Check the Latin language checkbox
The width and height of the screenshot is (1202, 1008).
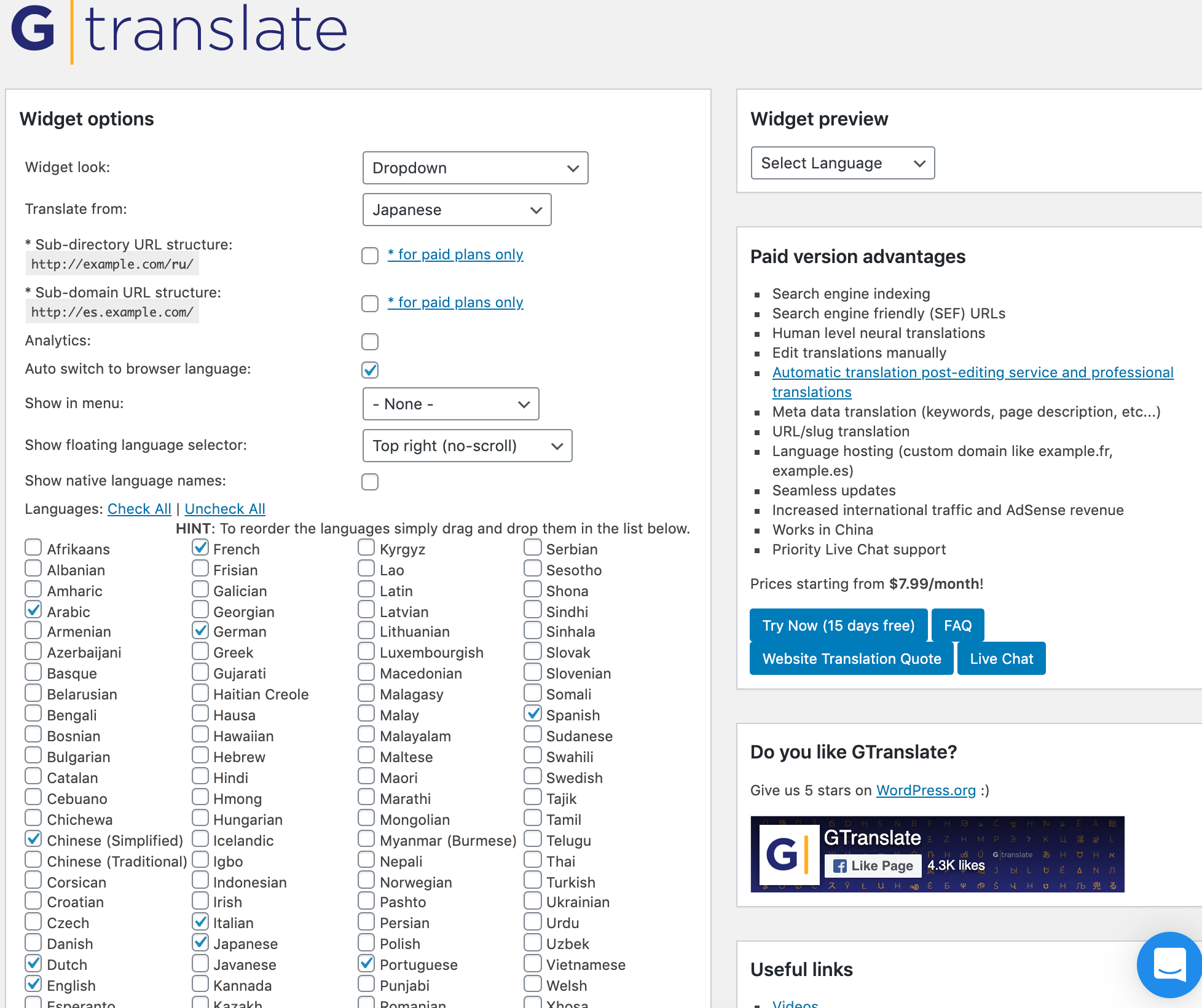(x=366, y=589)
